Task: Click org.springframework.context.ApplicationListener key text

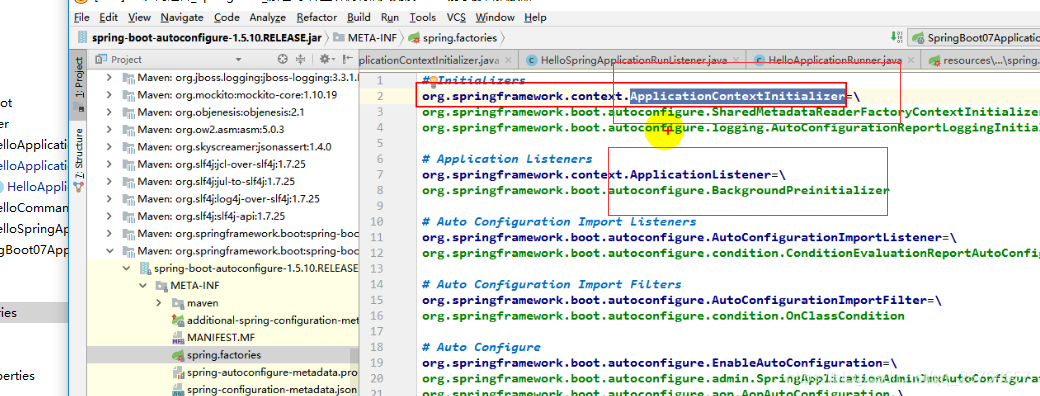Action: click(597, 174)
